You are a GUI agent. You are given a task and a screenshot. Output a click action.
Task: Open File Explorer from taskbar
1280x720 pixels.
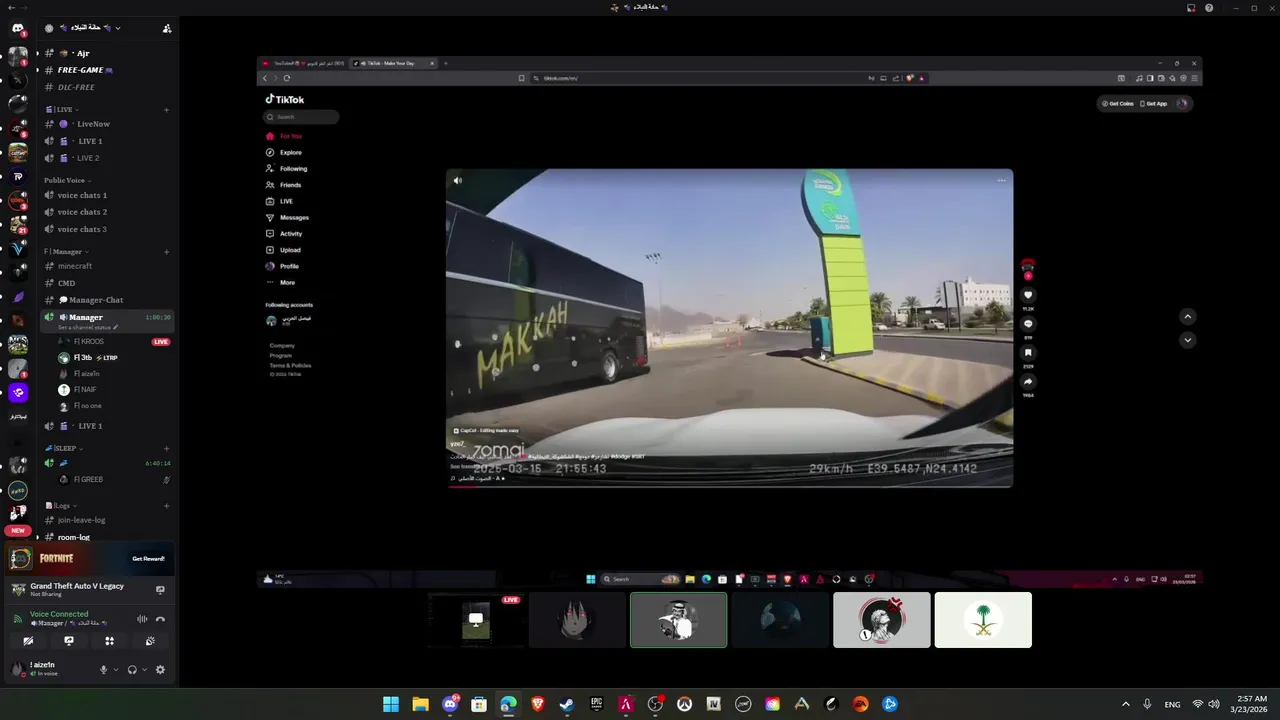[421, 704]
